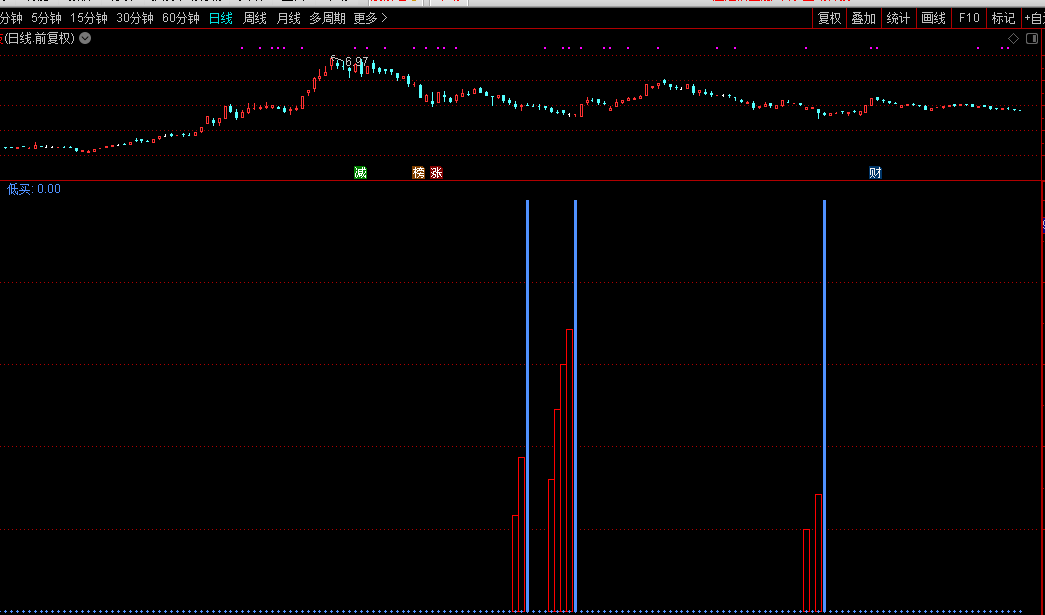Expand the 更多 periods menu
Viewport: 1045px width, 615px height.
[x=370, y=18]
